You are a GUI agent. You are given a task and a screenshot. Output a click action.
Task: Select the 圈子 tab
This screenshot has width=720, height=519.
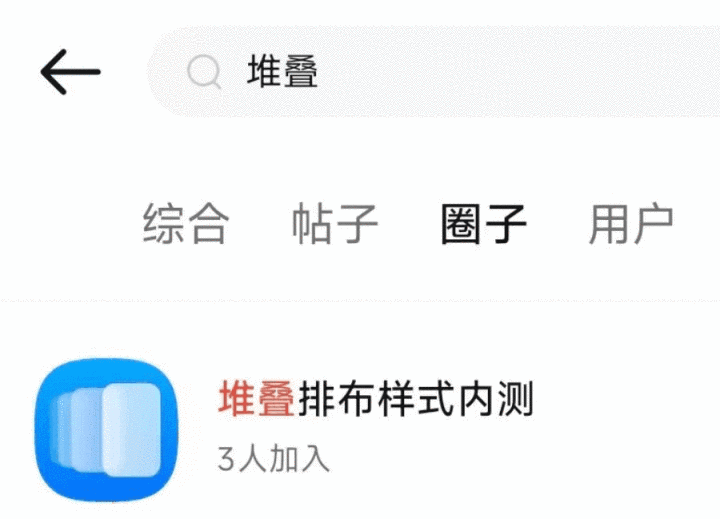484,223
